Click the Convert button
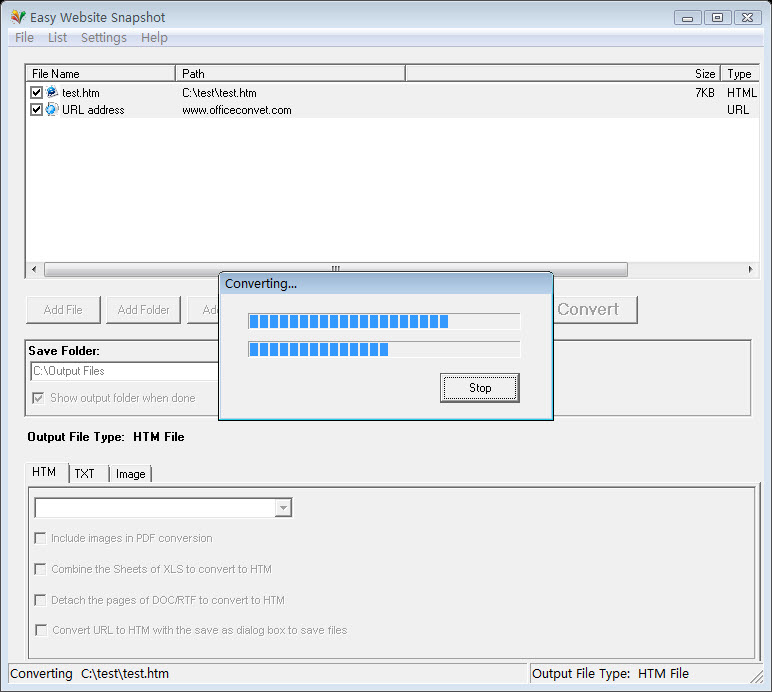This screenshot has height=692, width=772. (x=595, y=310)
